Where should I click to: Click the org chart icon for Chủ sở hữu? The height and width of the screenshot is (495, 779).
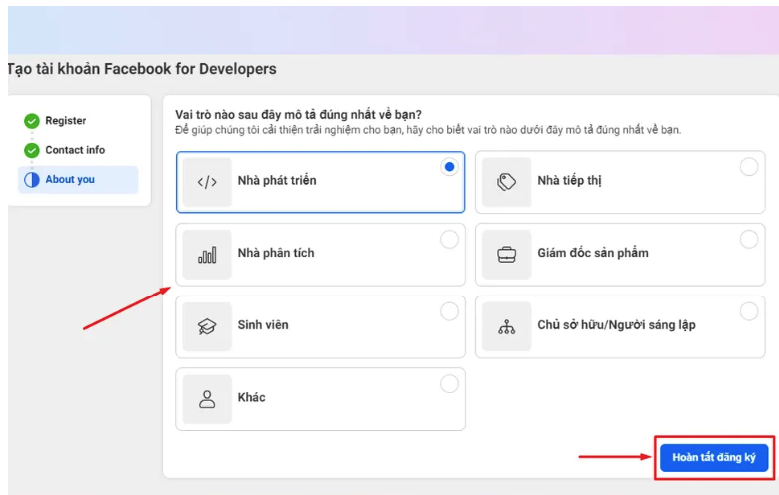click(x=506, y=327)
